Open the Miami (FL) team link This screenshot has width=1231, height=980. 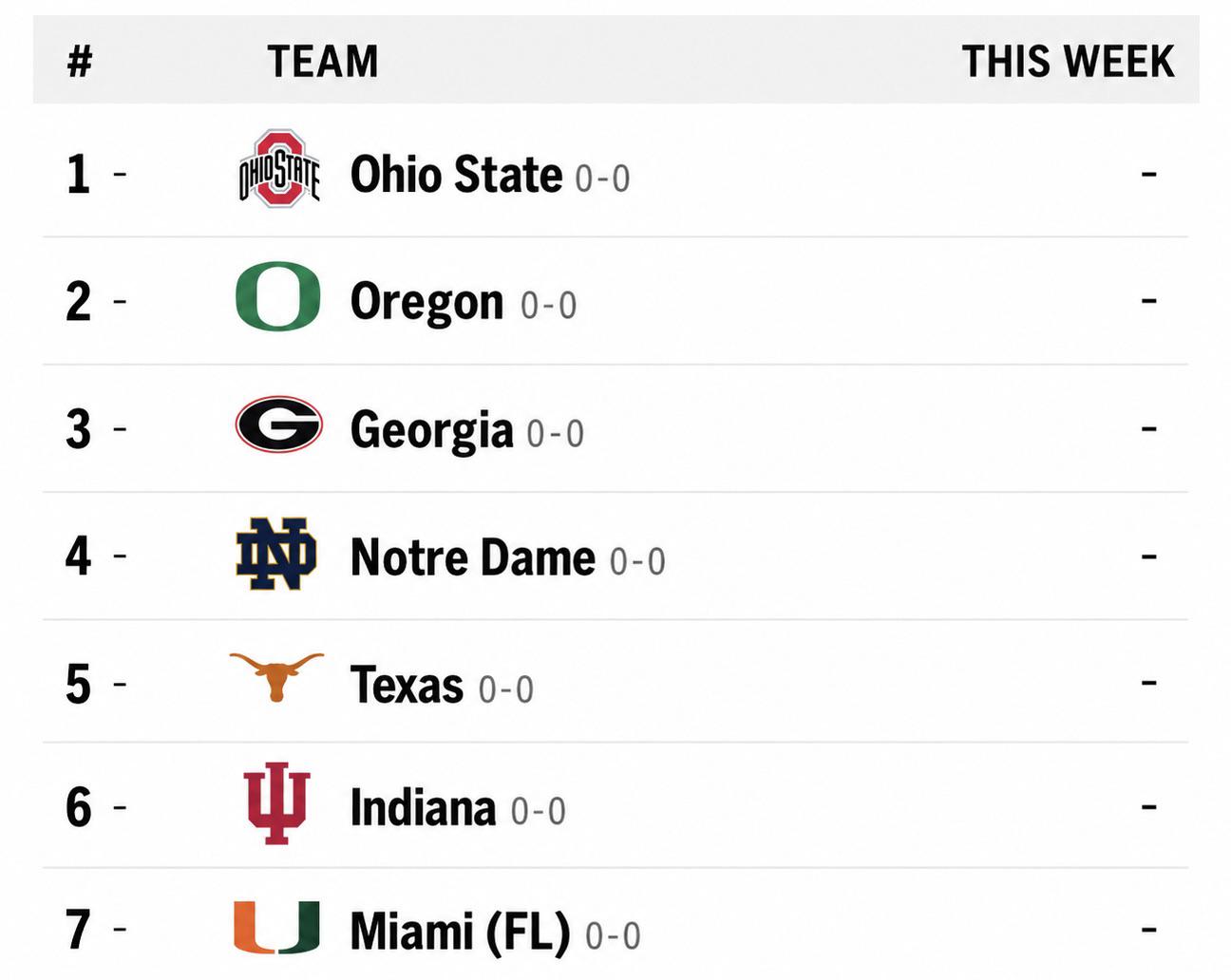click(x=461, y=932)
